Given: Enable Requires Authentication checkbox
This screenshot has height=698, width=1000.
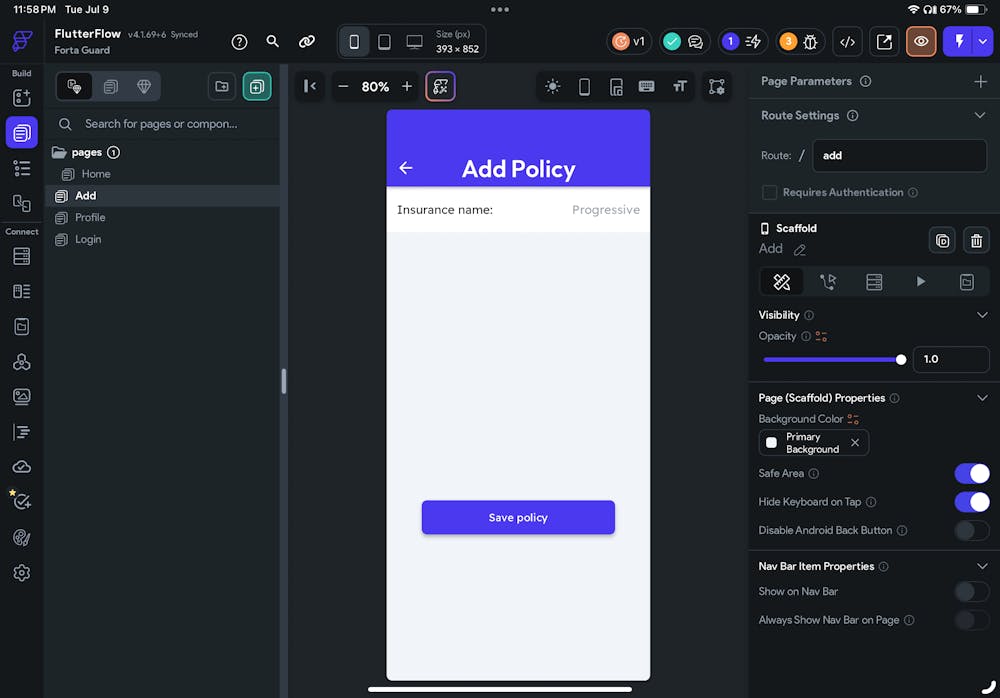Looking at the screenshot, I should [769, 192].
